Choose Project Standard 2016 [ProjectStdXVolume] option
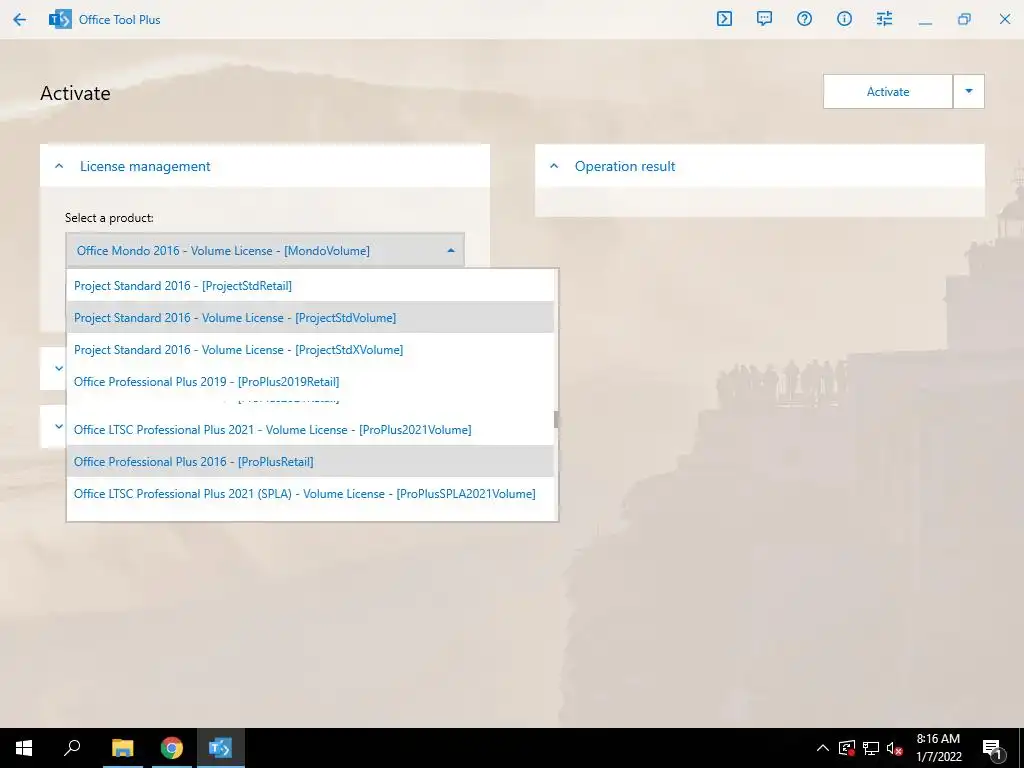 310,349
